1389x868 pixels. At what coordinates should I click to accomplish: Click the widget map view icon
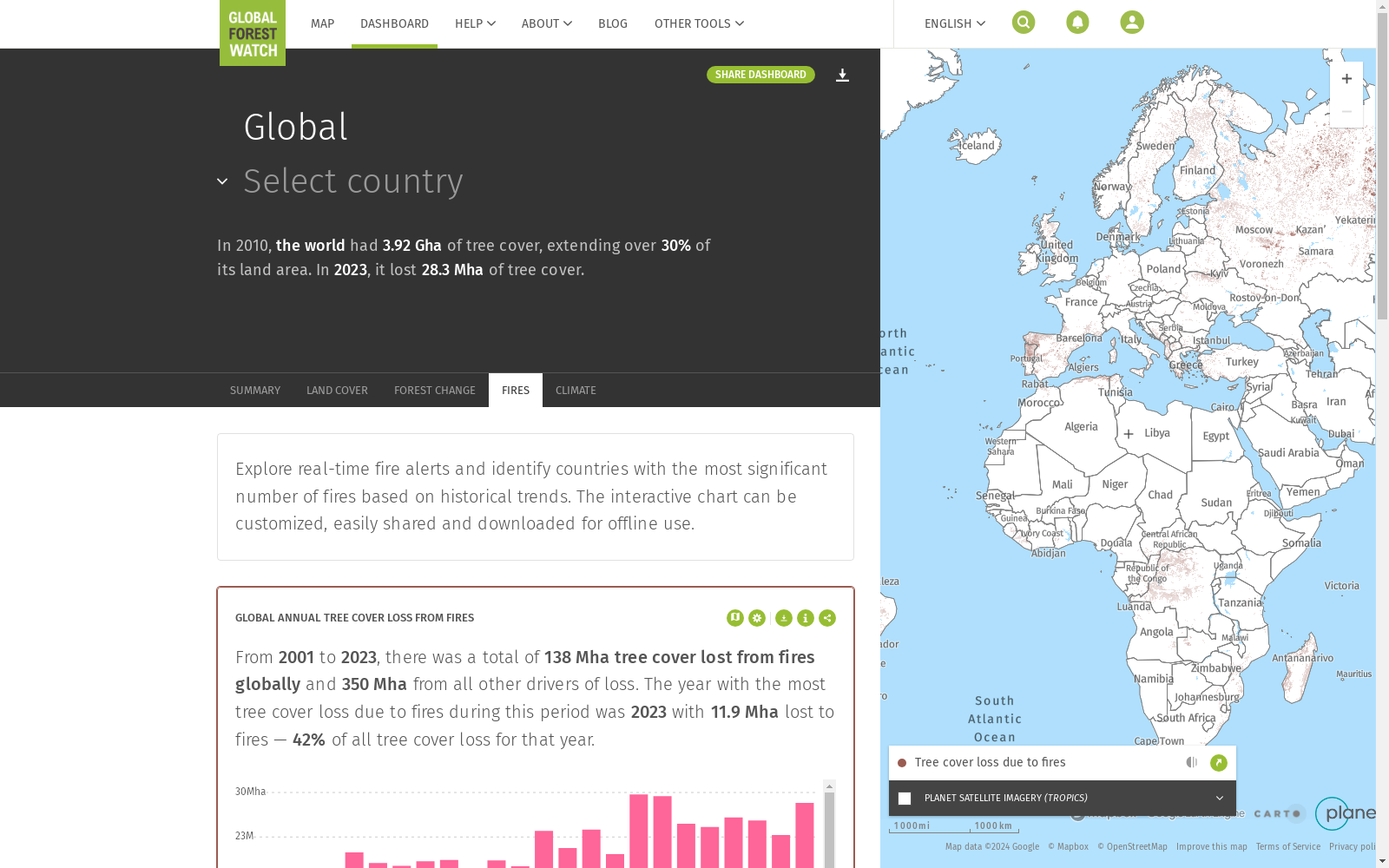(x=735, y=618)
